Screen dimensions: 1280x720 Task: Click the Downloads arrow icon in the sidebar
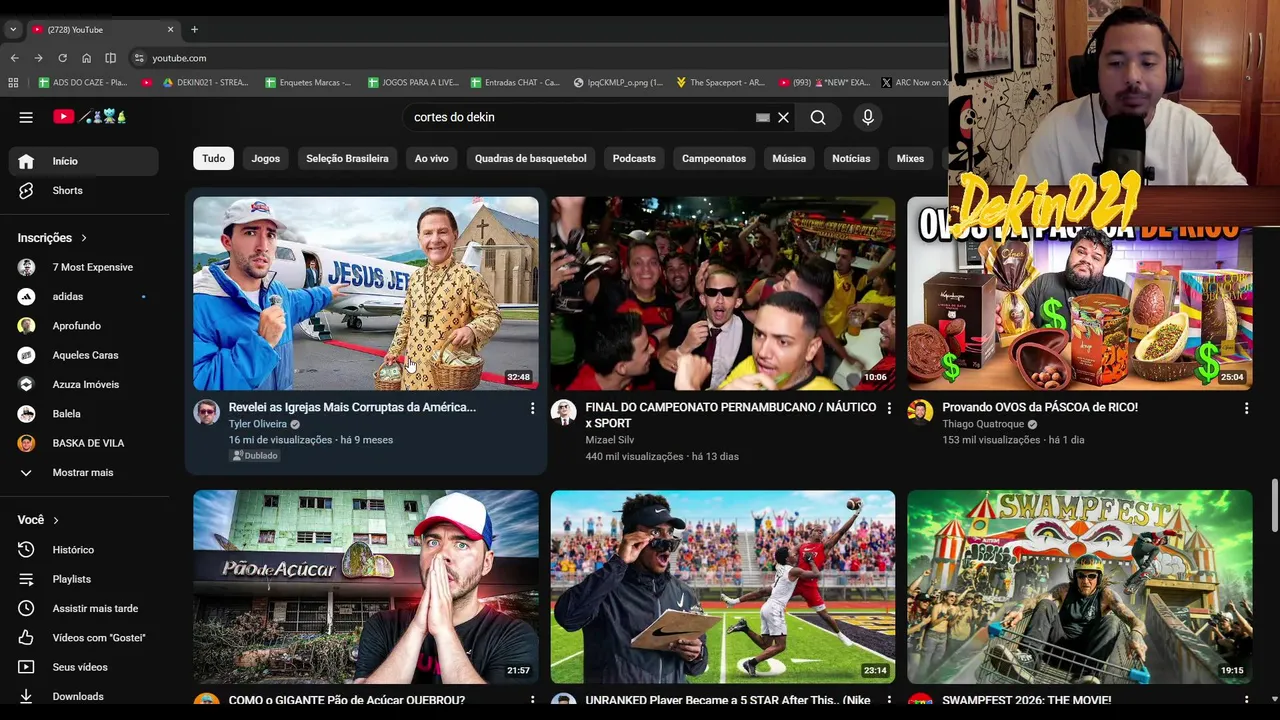coord(26,696)
